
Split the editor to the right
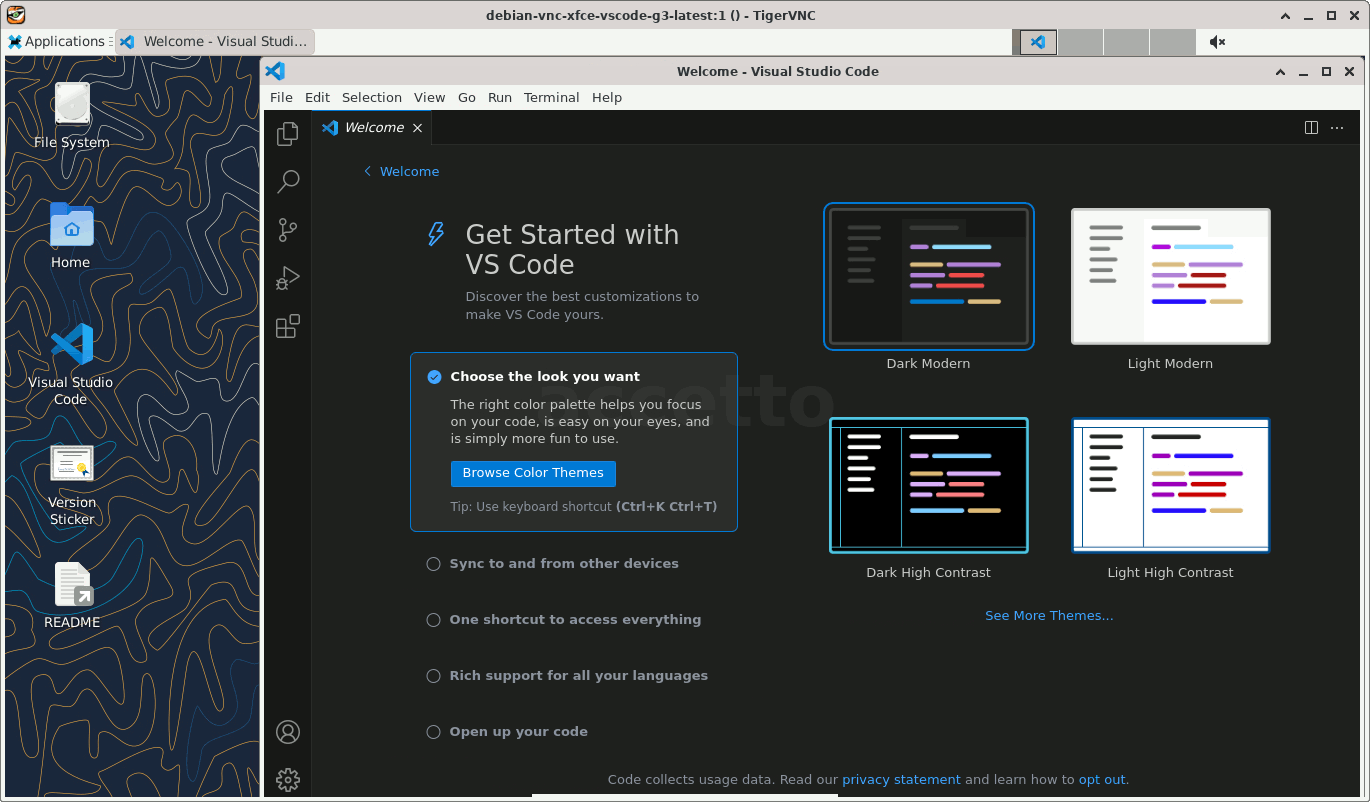pos(1311,127)
